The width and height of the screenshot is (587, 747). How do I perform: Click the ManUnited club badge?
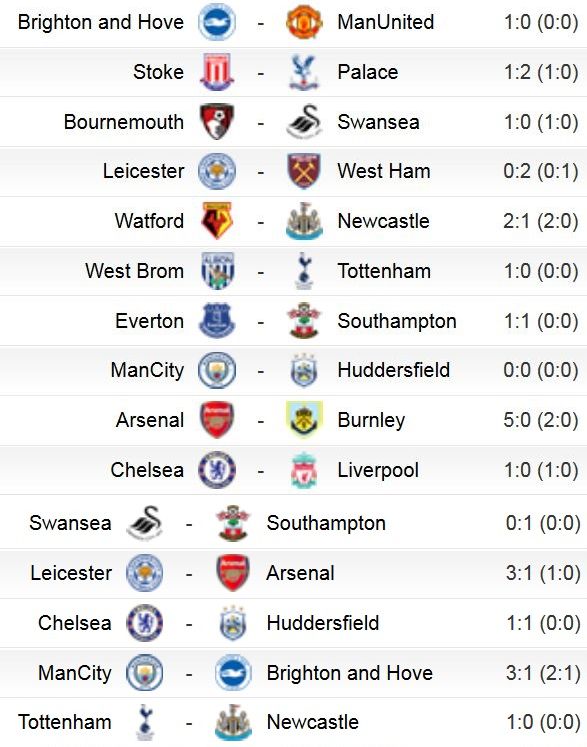click(x=304, y=22)
